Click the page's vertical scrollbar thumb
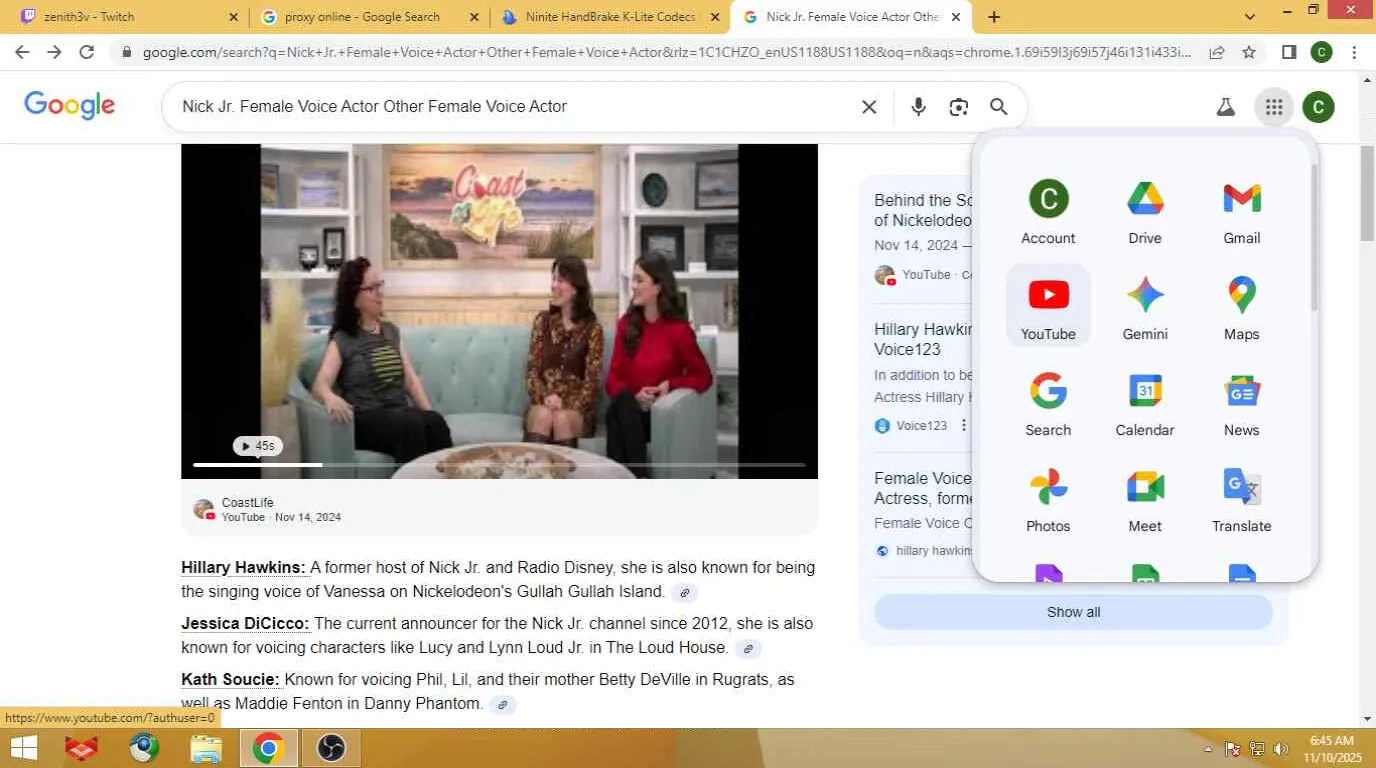 coord(1367,193)
